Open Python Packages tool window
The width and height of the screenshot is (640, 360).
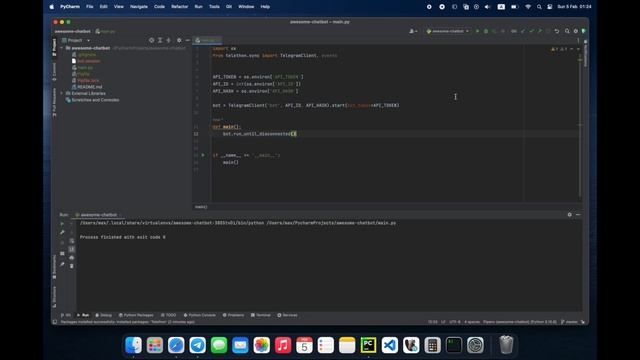coord(136,315)
